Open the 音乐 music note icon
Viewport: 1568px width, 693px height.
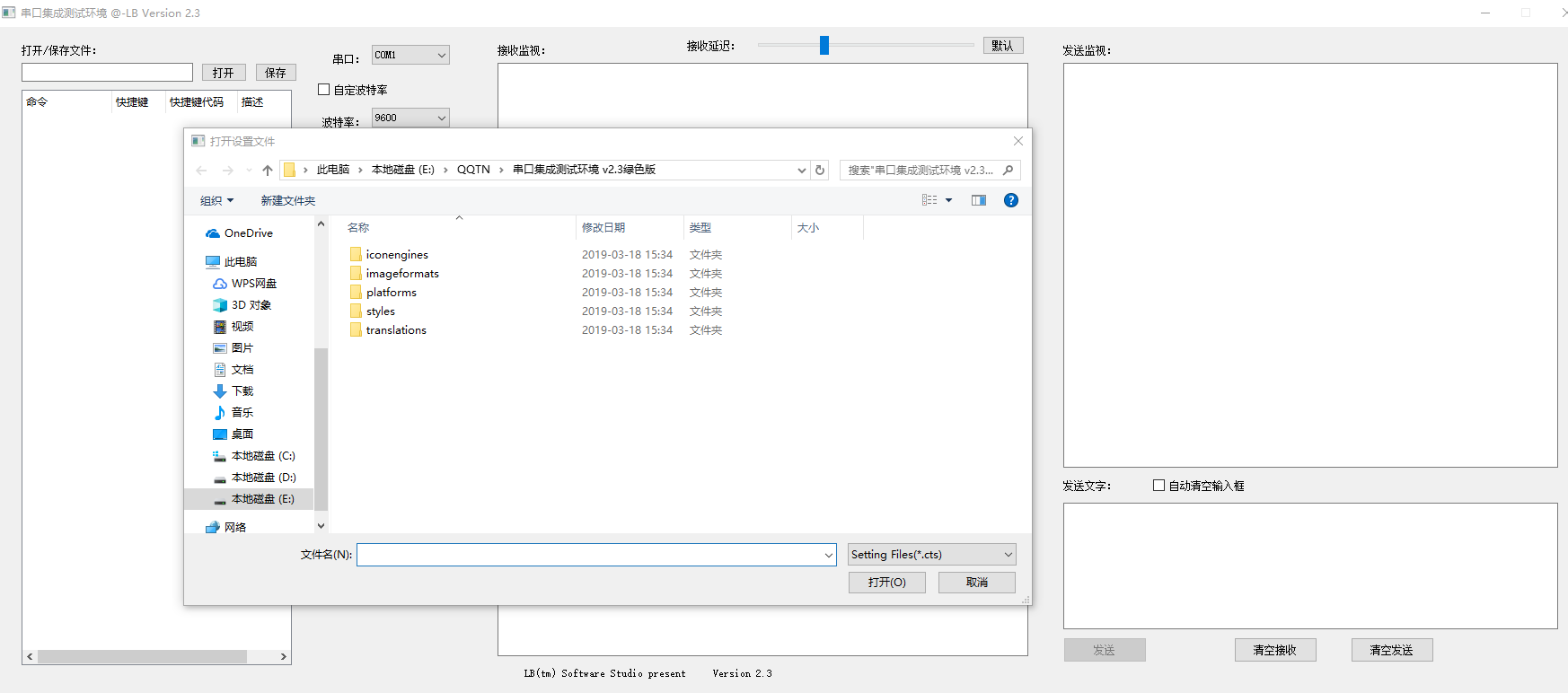pos(220,413)
